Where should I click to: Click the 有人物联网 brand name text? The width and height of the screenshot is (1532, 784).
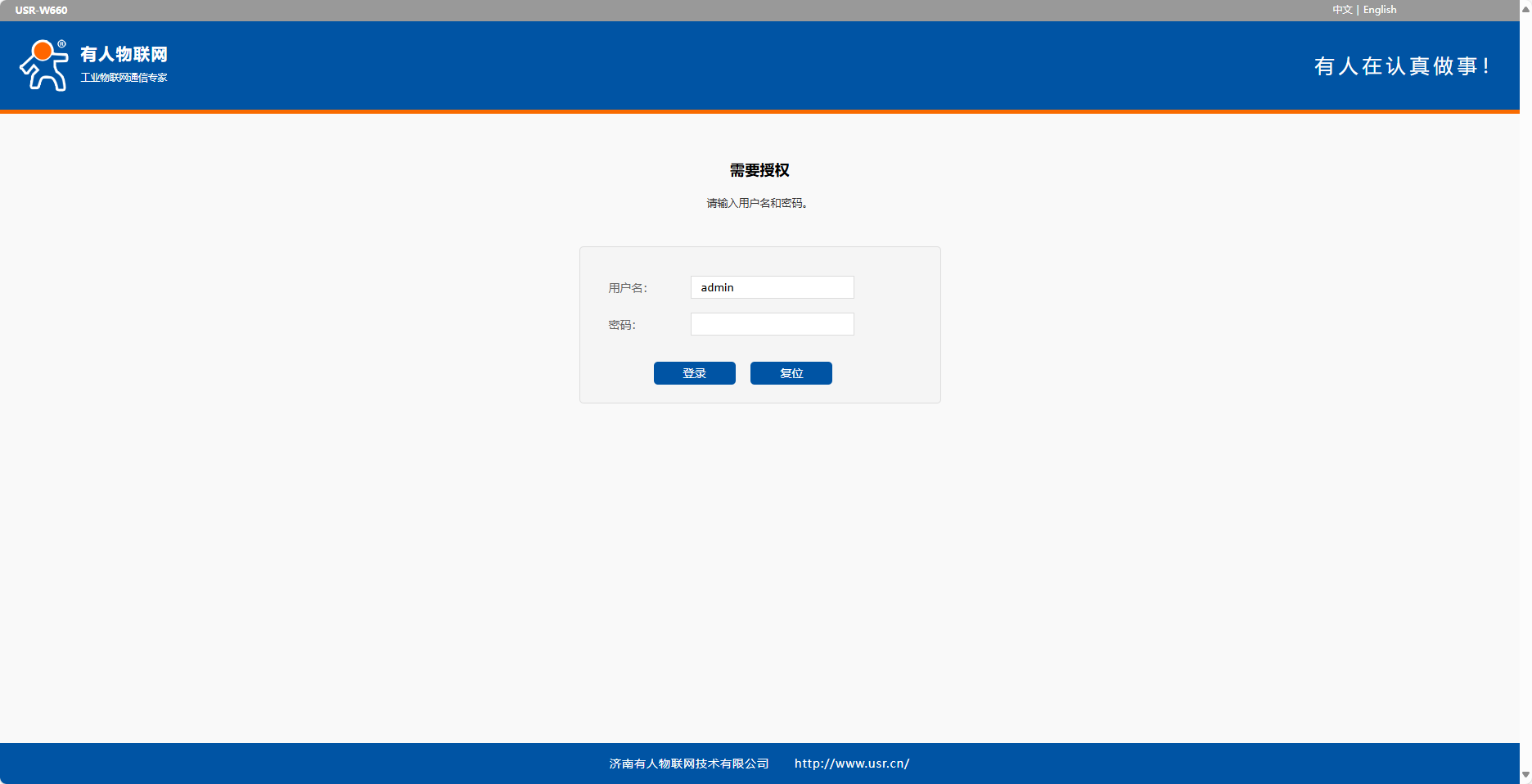point(124,54)
